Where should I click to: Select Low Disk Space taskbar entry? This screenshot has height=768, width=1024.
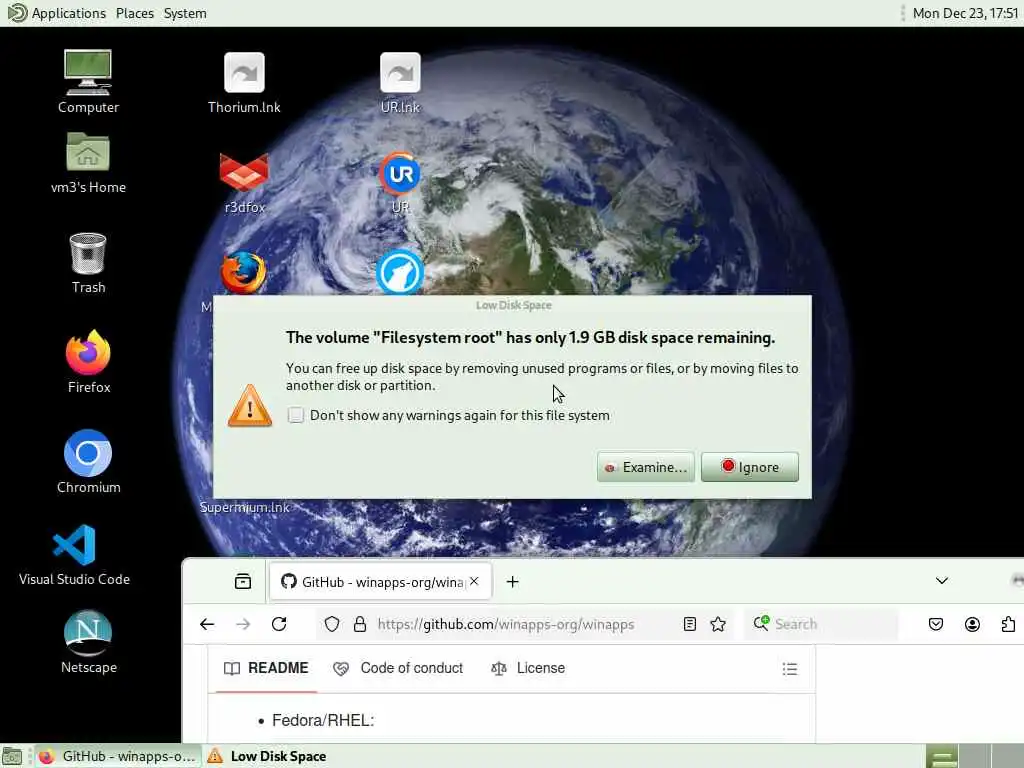pos(266,756)
